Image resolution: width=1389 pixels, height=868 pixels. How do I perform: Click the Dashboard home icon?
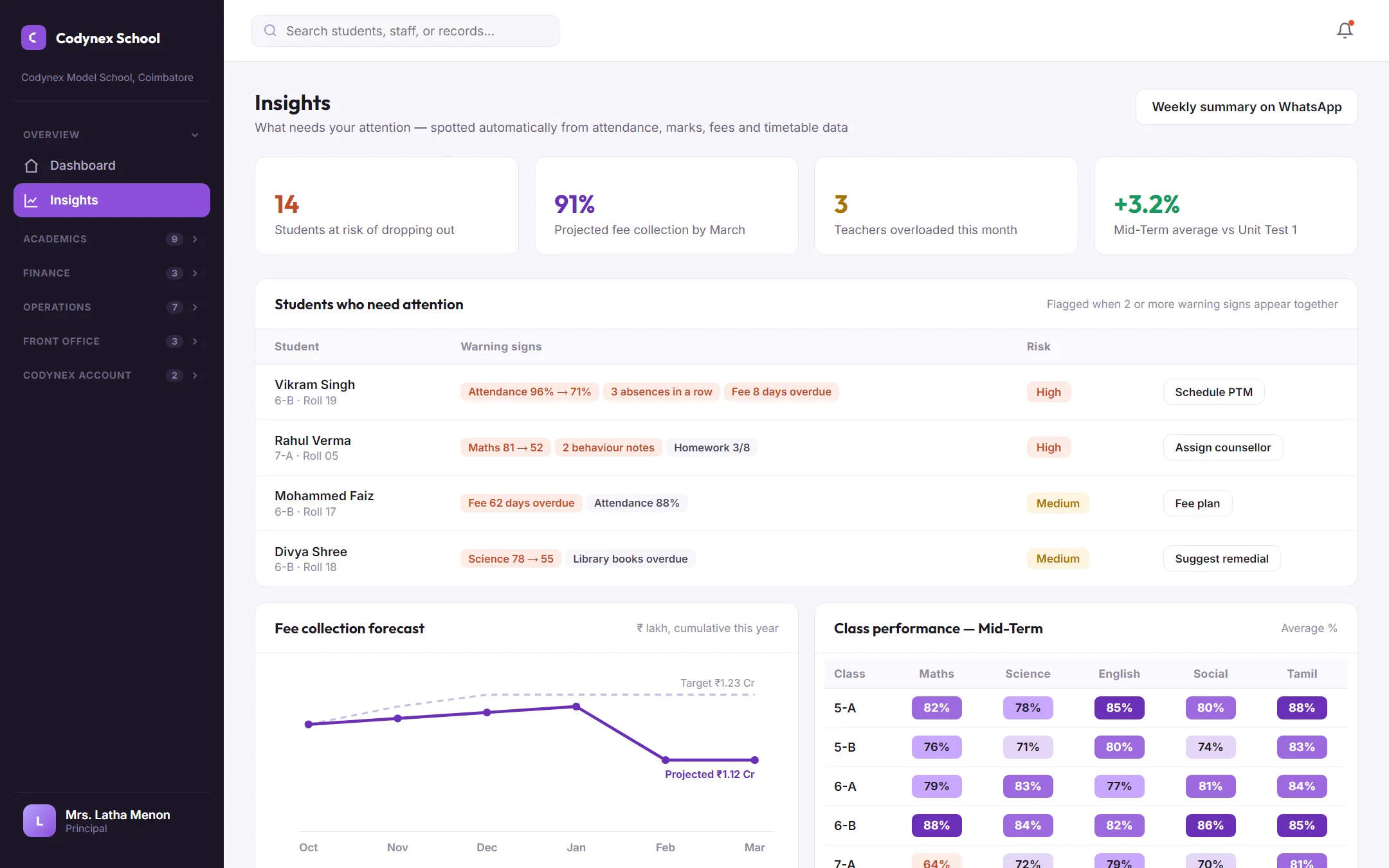31,166
